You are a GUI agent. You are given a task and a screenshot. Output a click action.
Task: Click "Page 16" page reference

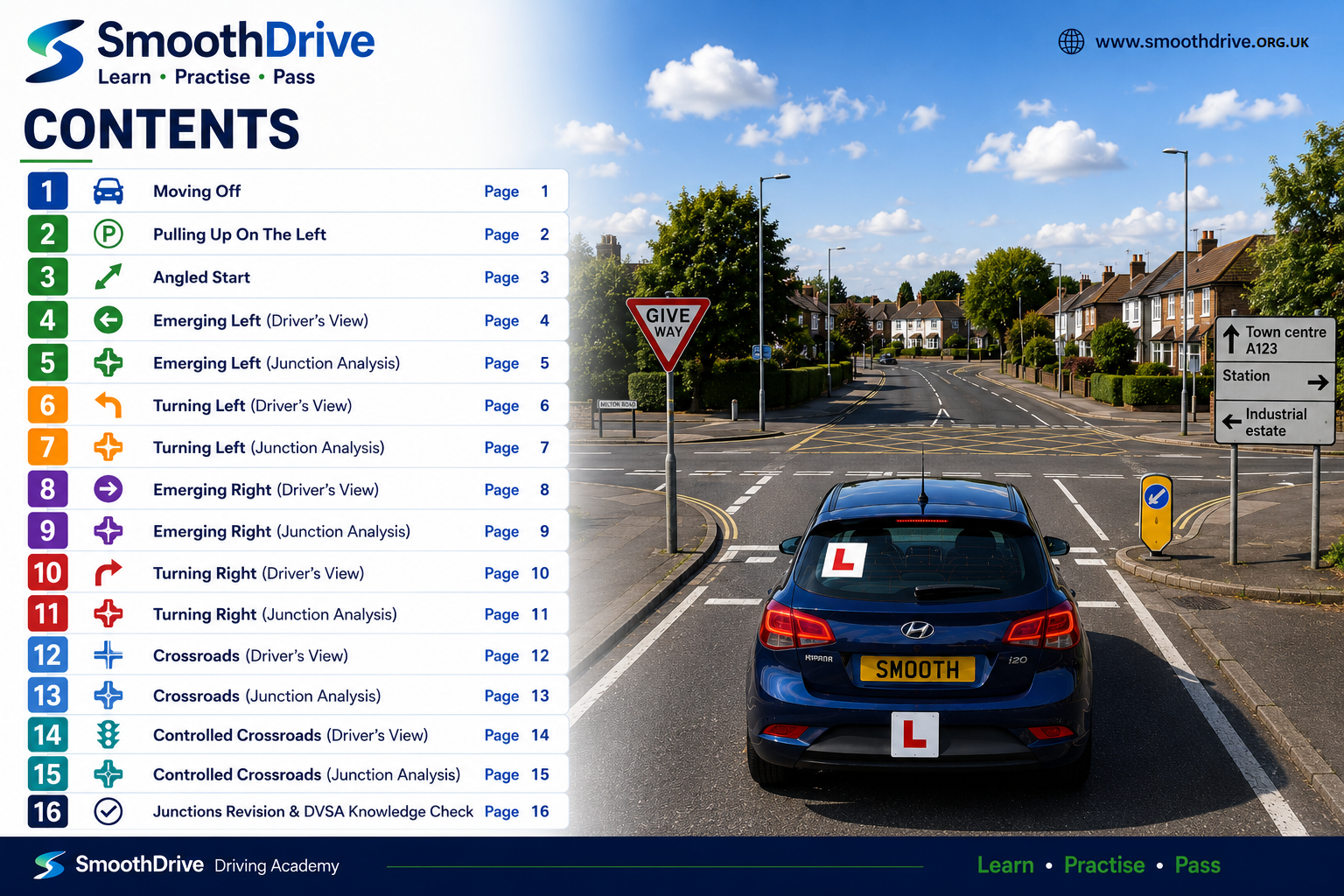(x=516, y=811)
